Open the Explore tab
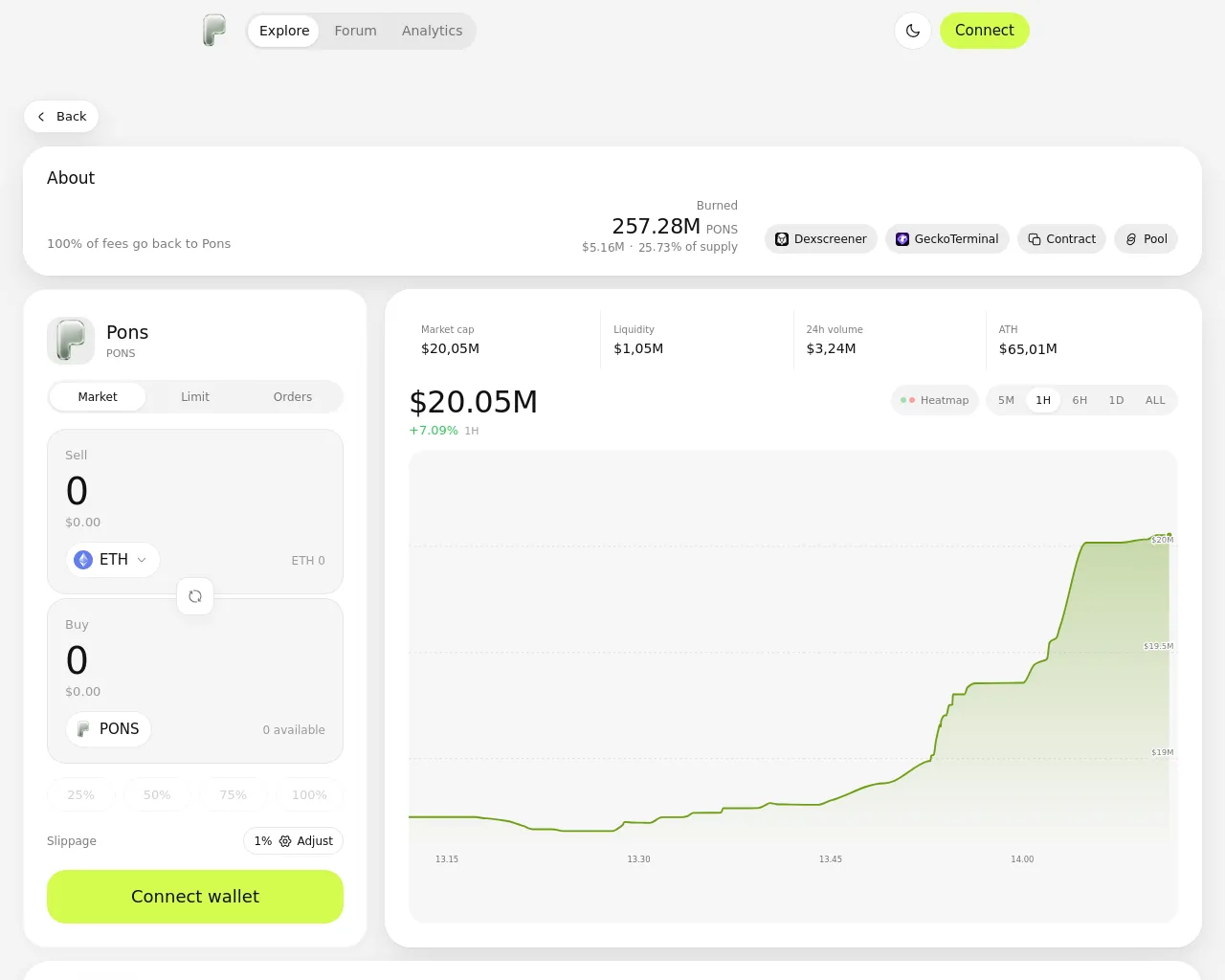1225x980 pixels. (284, 31)
